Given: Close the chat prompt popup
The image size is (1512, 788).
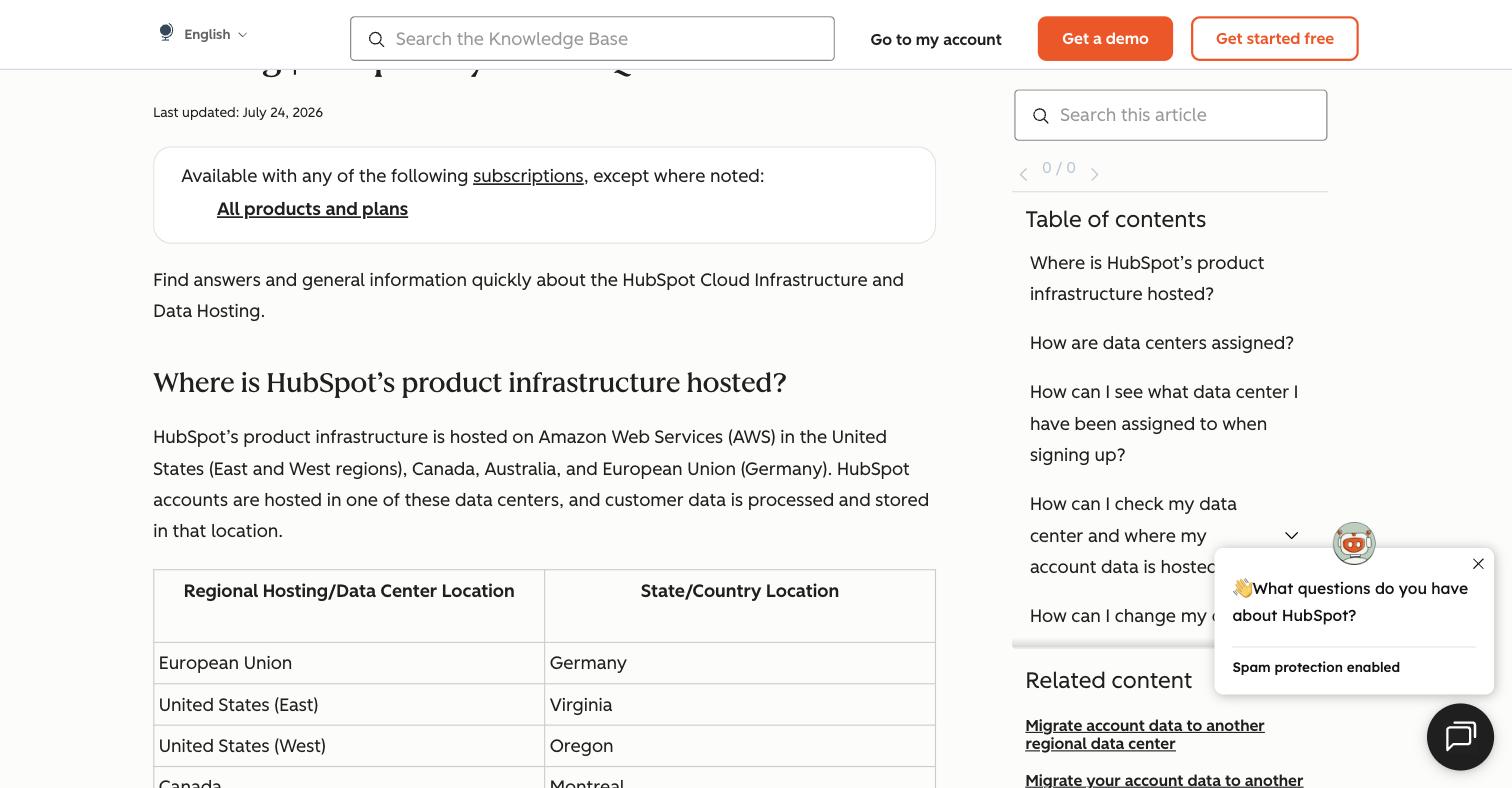Looking at the screenshot, I should point(1478,564).
